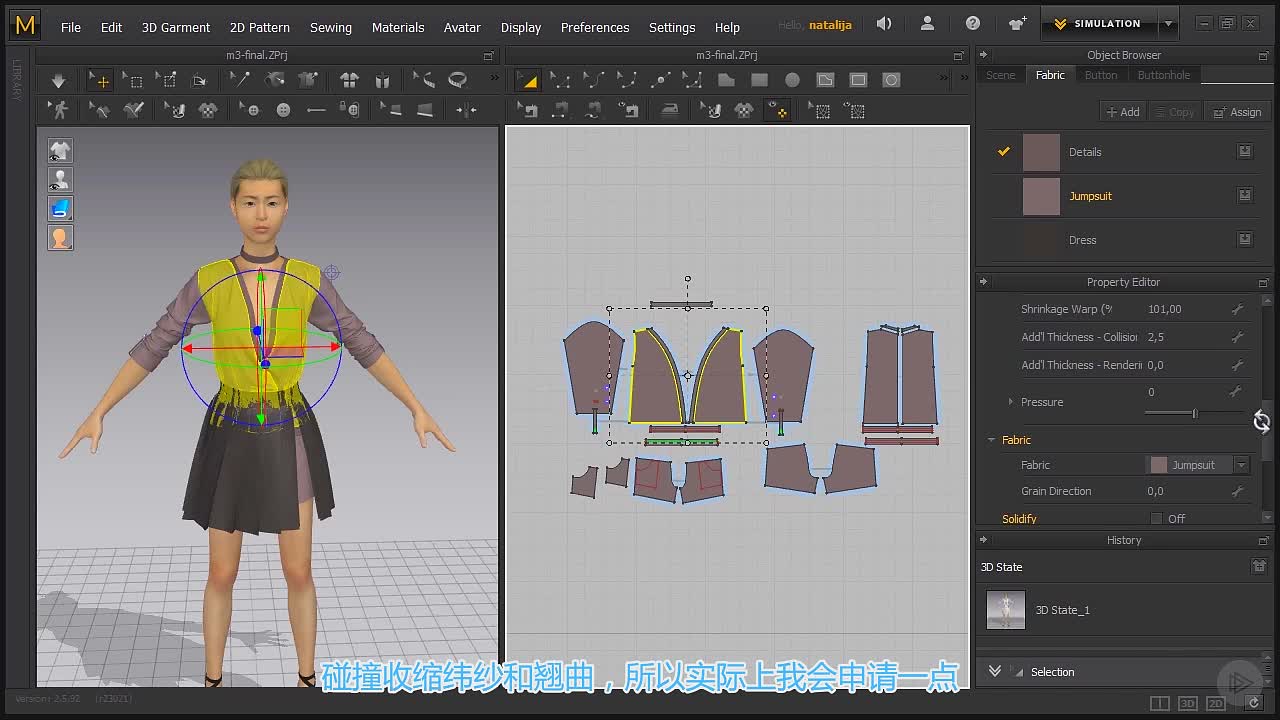Switch the 2D view toggle at bottom right
This screenshot has width=1280, height=720.
pos(1215,704)
